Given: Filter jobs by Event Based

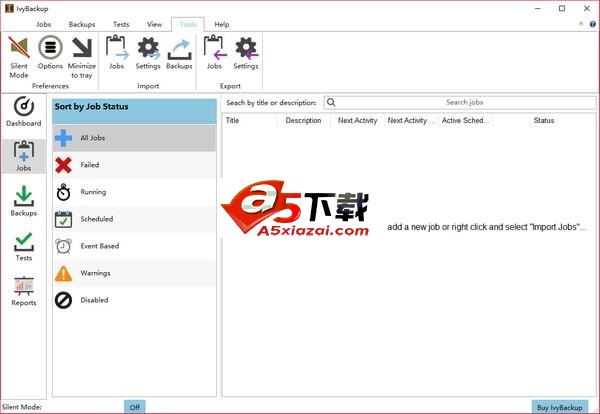Looking at the screenshot, I should click(x=134, y=246).
